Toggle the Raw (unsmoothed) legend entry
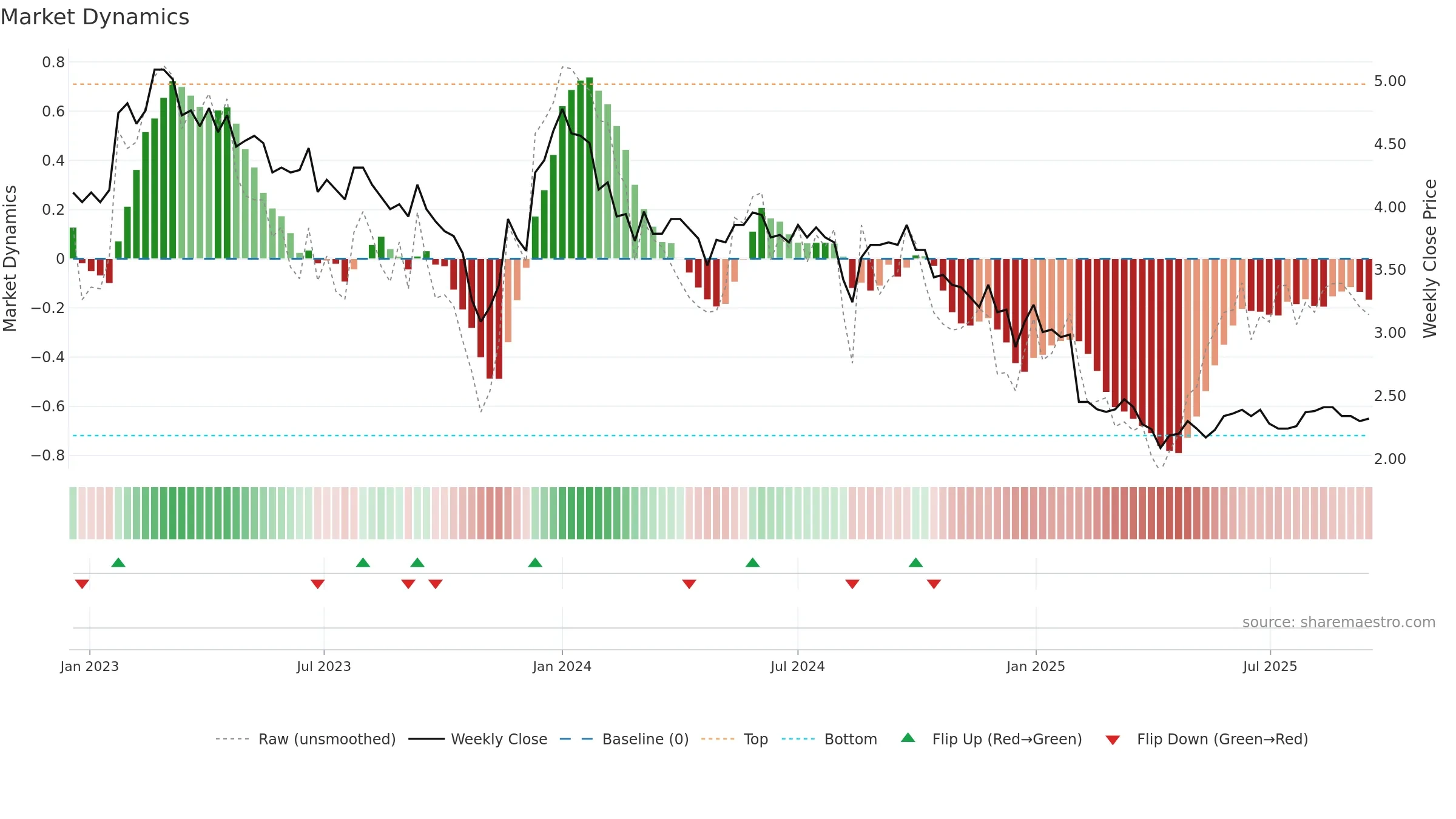Image resolution: width=1456 pixels, height=819 pixels. [x=306, y=739]
